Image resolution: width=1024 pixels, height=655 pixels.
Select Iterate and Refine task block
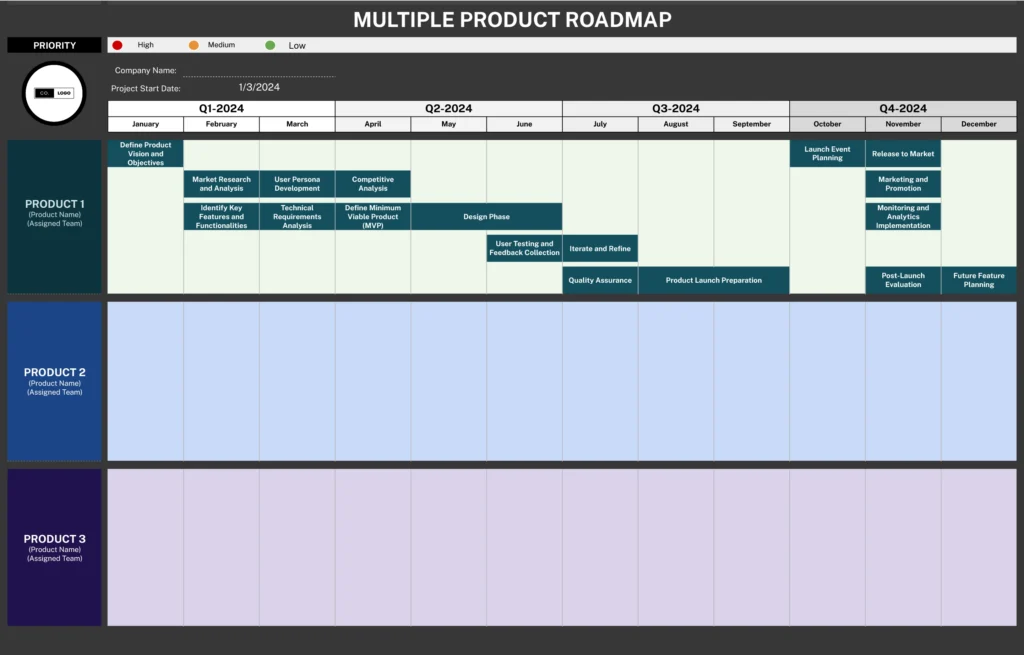tap(600, 248)
